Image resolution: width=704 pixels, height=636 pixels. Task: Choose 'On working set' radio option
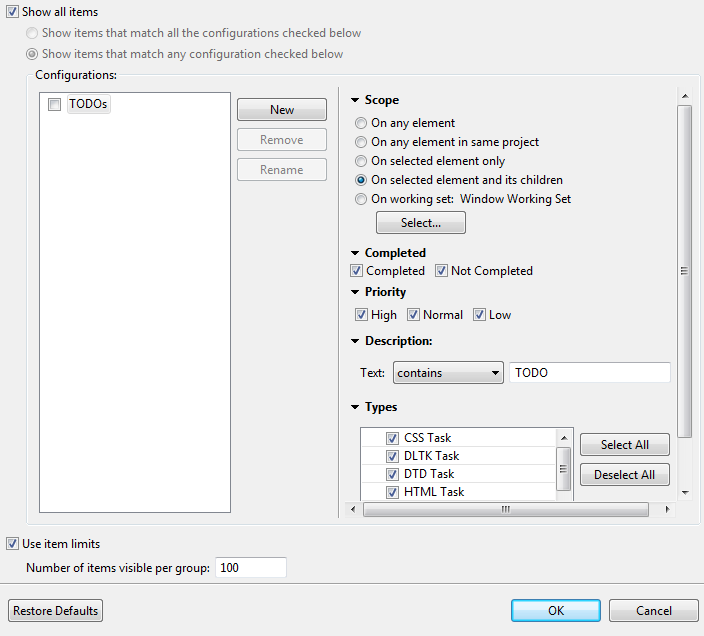[362, 199]
